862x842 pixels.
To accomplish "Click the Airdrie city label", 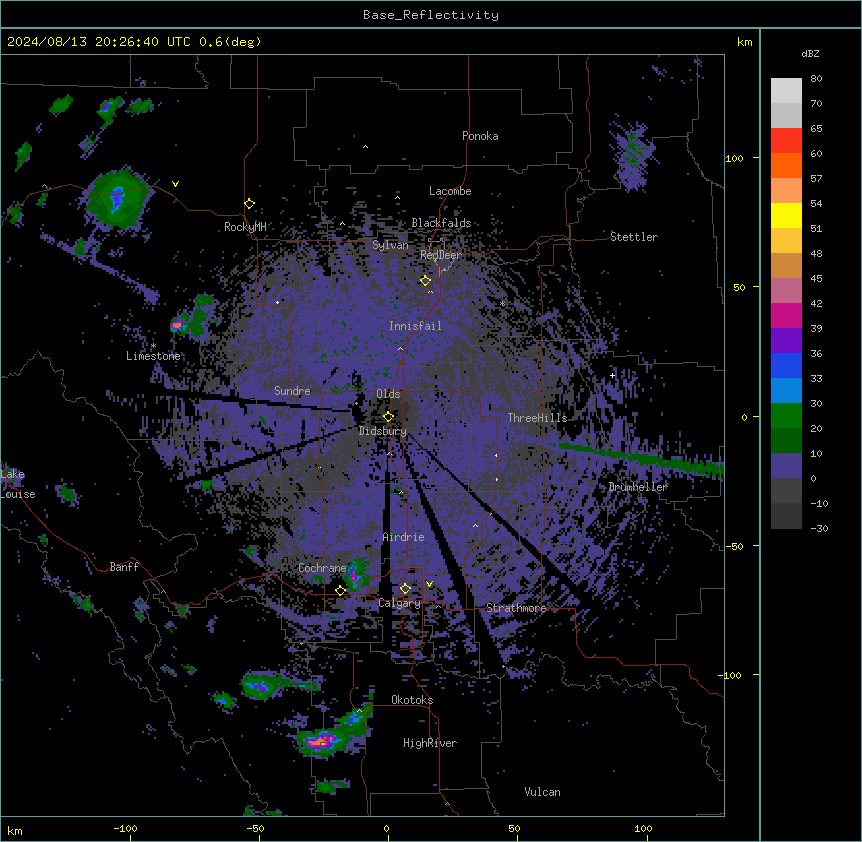I will pos(403,537).
